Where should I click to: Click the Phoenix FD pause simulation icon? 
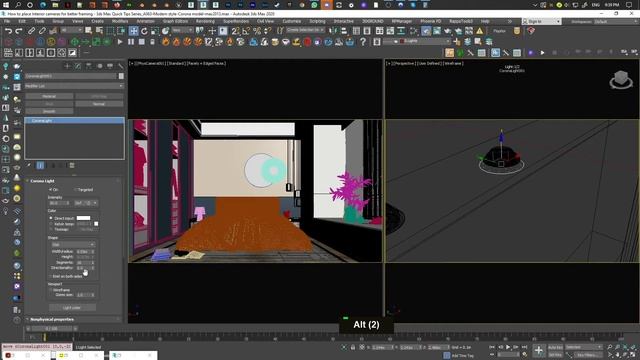pyautogui.click(x=131, y=42)
